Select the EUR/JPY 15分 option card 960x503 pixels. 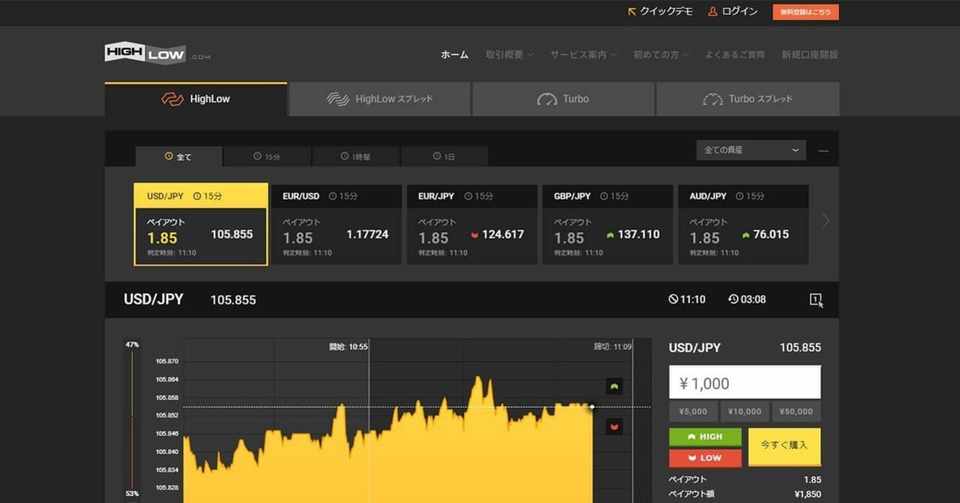click(472, 224)
